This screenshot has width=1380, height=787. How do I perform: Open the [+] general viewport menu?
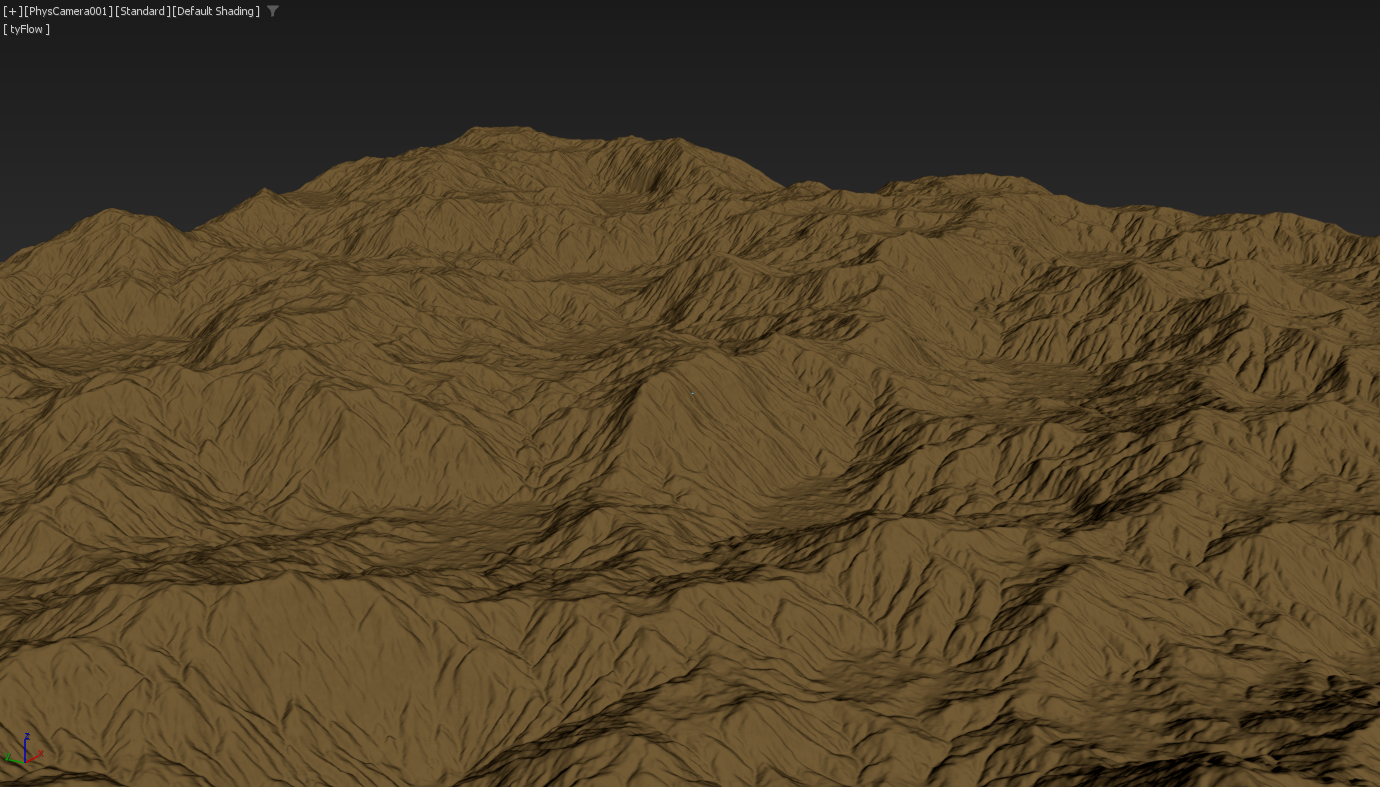[x=12, y=11]
